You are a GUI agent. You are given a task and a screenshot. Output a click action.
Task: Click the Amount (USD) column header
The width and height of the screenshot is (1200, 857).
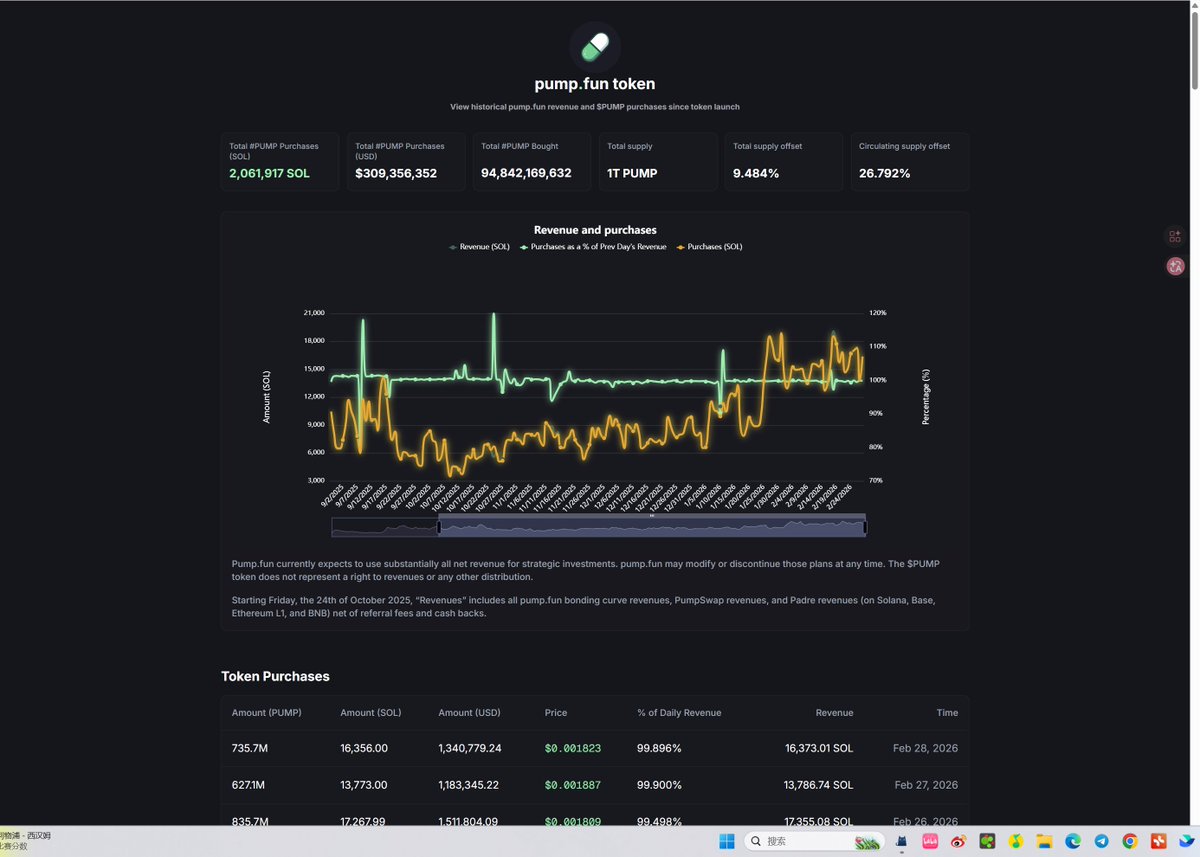pyautogui.click(x=470, y=712)
